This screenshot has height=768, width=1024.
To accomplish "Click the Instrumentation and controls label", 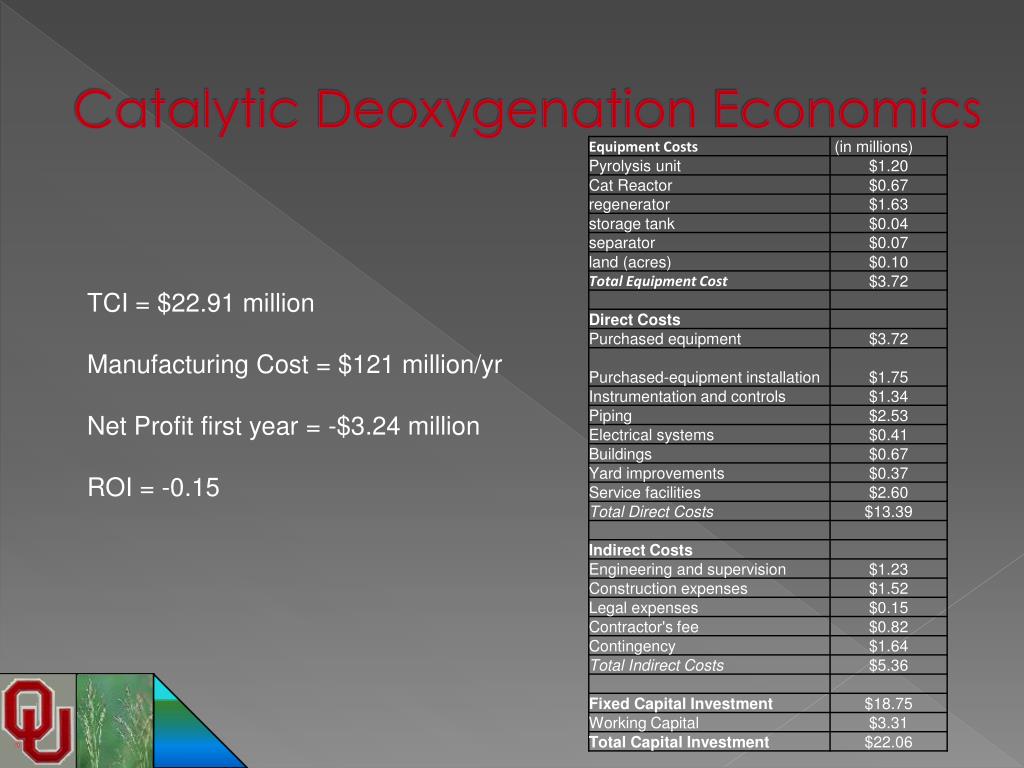I will coord(687,396).
